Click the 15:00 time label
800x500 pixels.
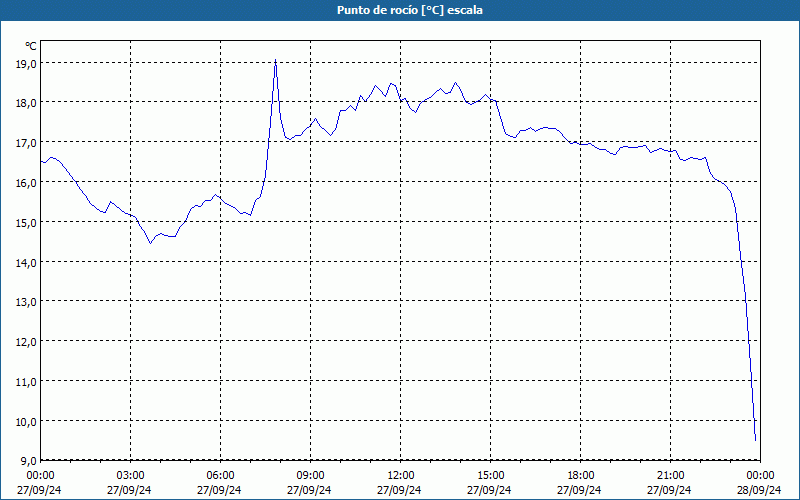pyautogui.click(x=490, y=476)
